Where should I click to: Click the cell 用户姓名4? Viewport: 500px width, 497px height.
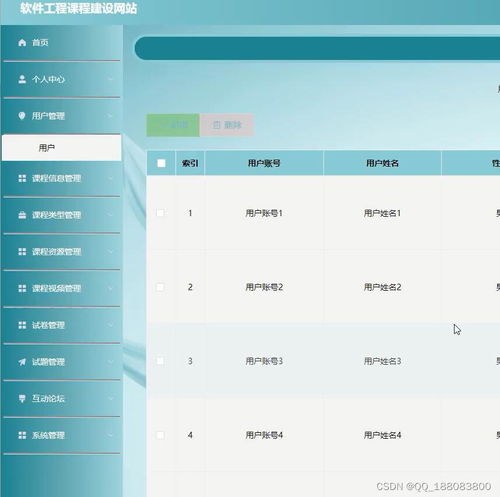[382, 435]
